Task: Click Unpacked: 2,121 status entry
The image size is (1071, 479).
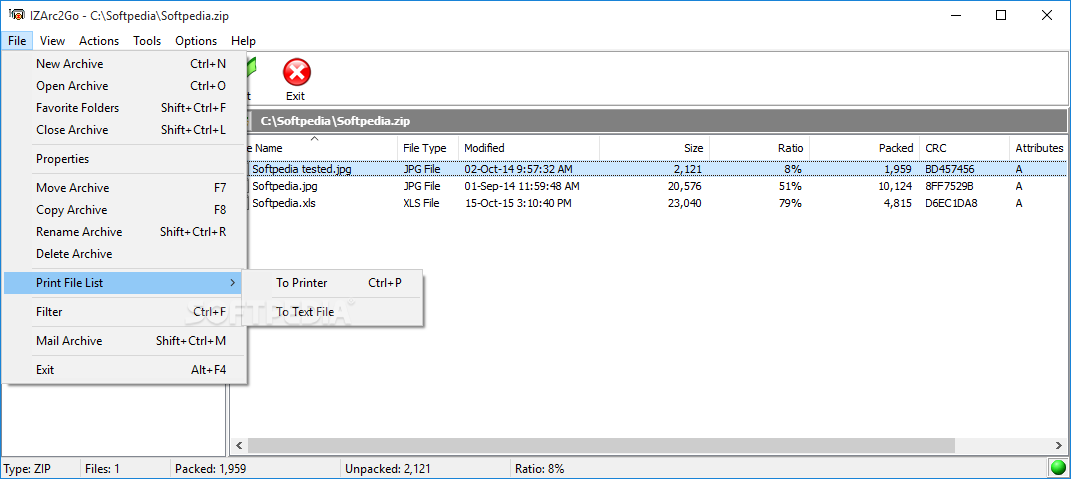Action: click(387, 469)
